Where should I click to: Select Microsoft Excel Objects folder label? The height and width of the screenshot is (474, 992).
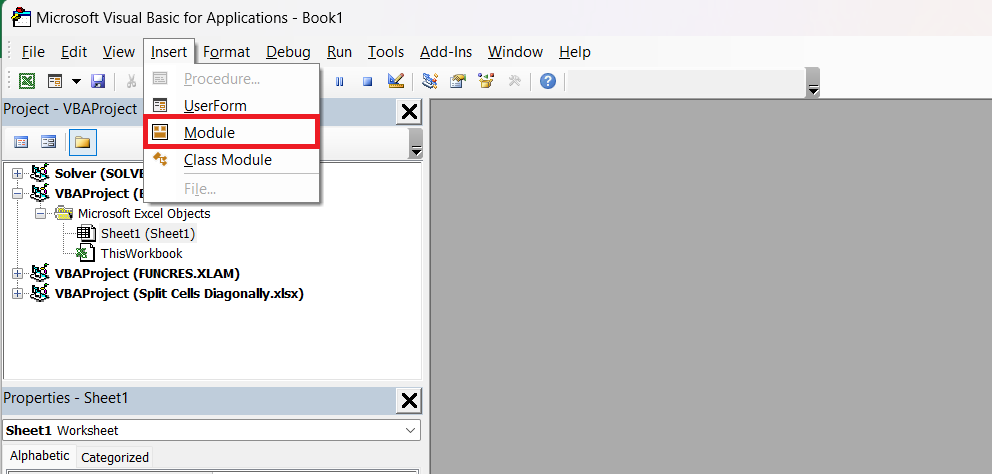(144, 214)
